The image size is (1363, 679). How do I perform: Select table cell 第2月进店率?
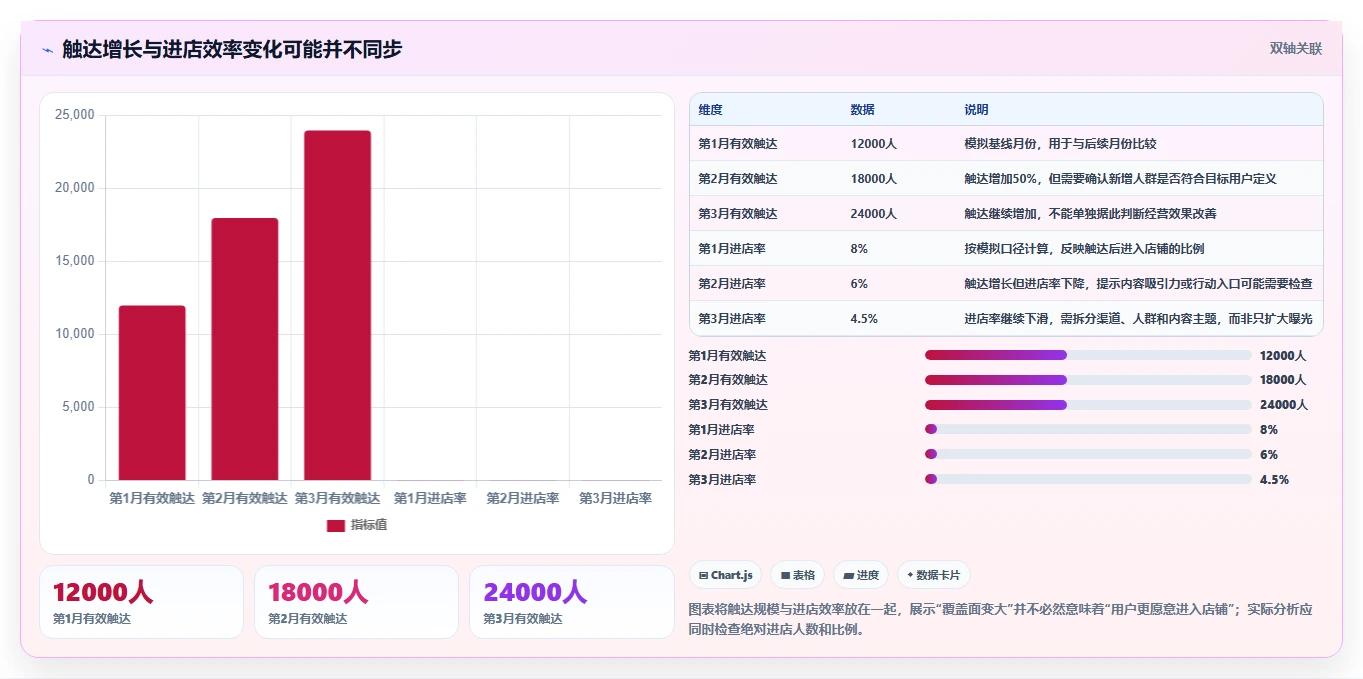pos(732,284)
